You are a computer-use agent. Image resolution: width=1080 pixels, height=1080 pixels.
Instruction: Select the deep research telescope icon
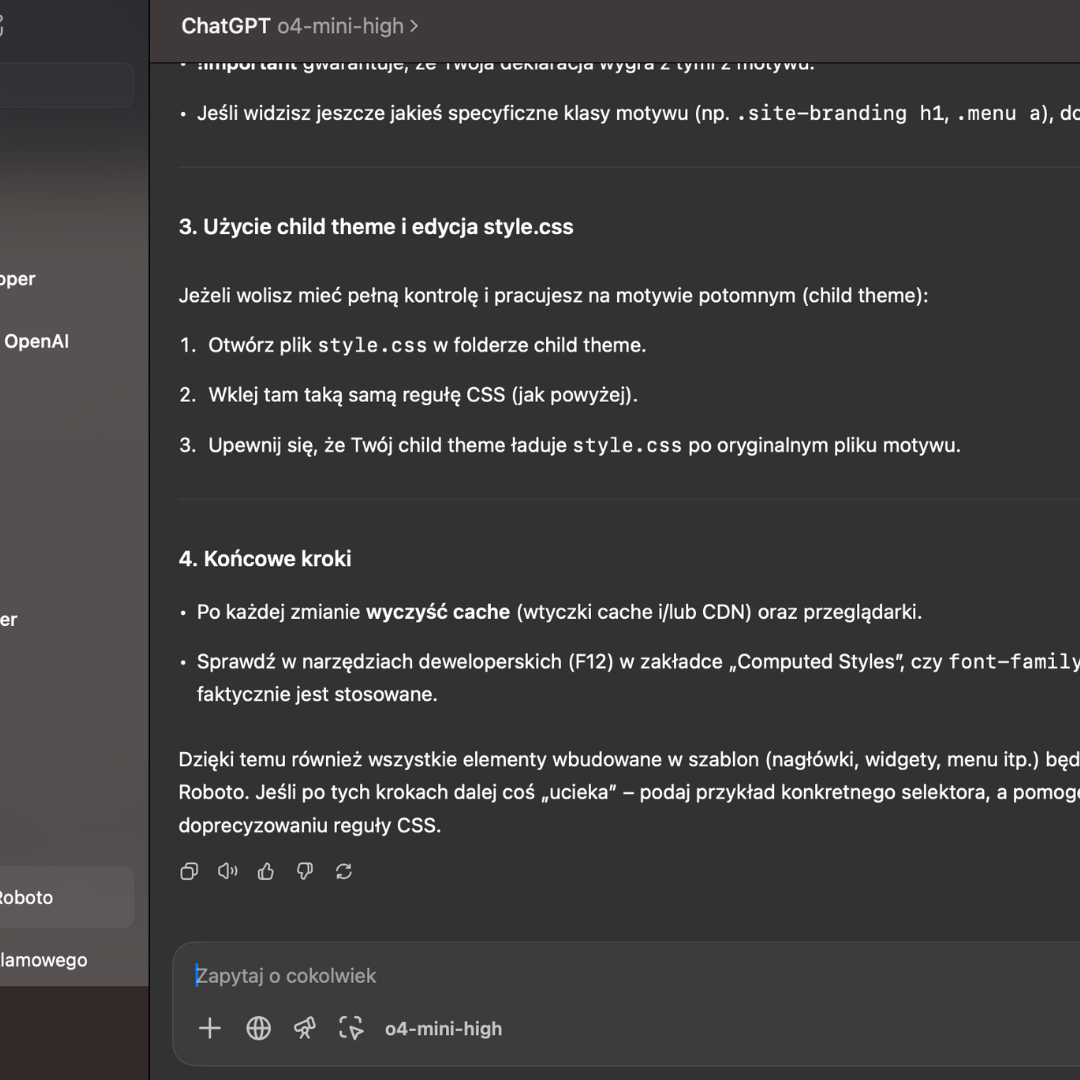[x=305, y=1028]
